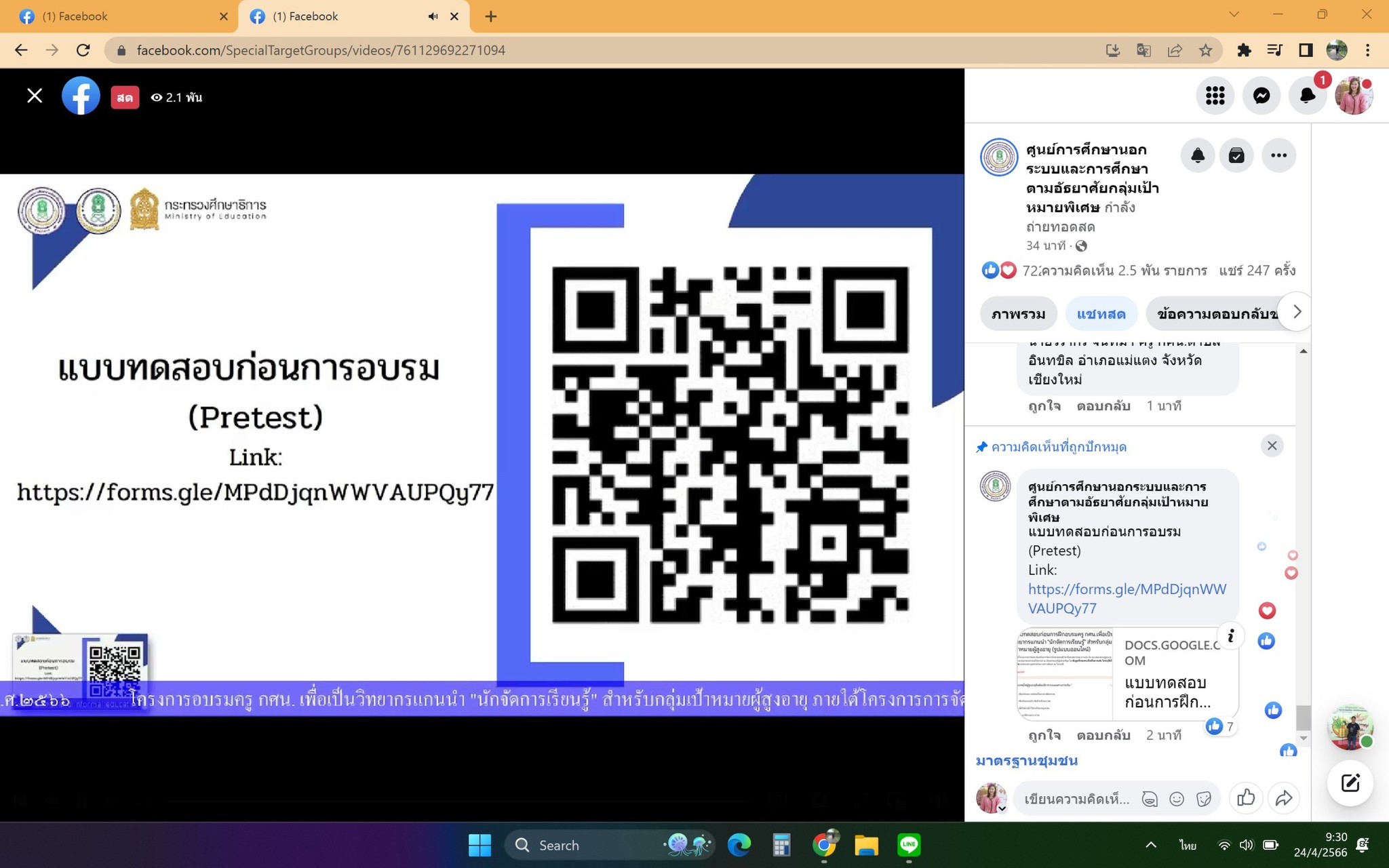1389x868 pixels.
Task: Mute the audio-playing Facebook tab
Action: (x=433, y=16)
